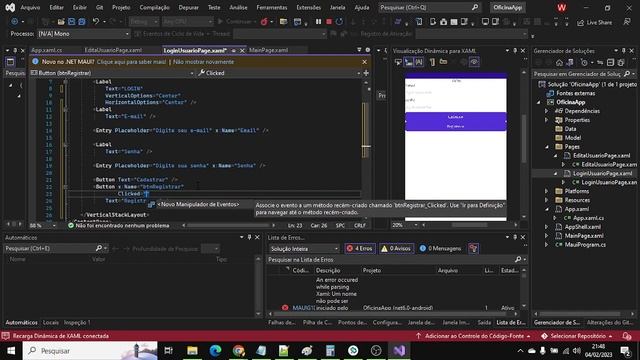Image resolution: width=640 pixels, height=360 pixels.
Task: Click the MAUIG1 error code link
Action: click(303, 308)
